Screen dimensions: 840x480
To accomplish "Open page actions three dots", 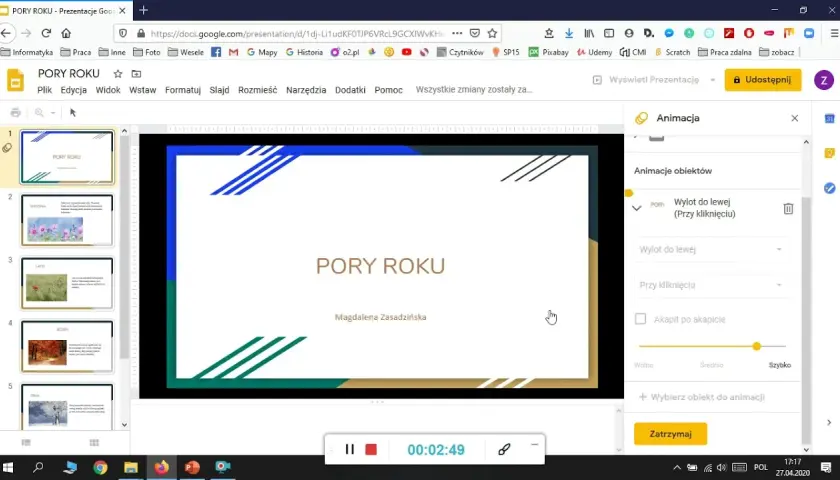I will pos(457,33).
